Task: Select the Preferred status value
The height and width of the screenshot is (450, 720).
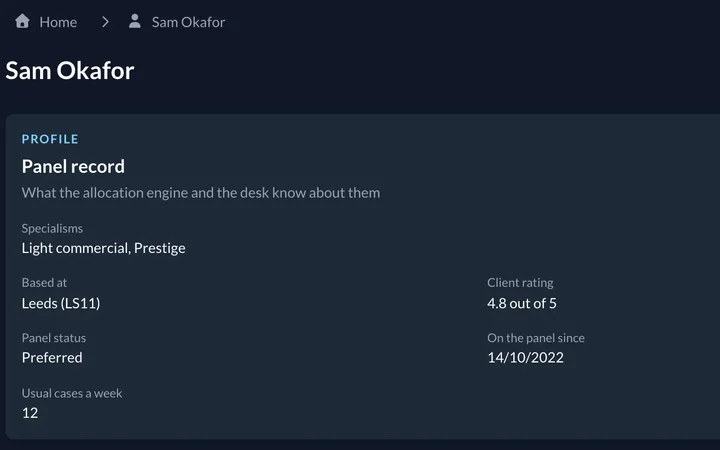Action: pyautogui.click(x=52, y=357)
